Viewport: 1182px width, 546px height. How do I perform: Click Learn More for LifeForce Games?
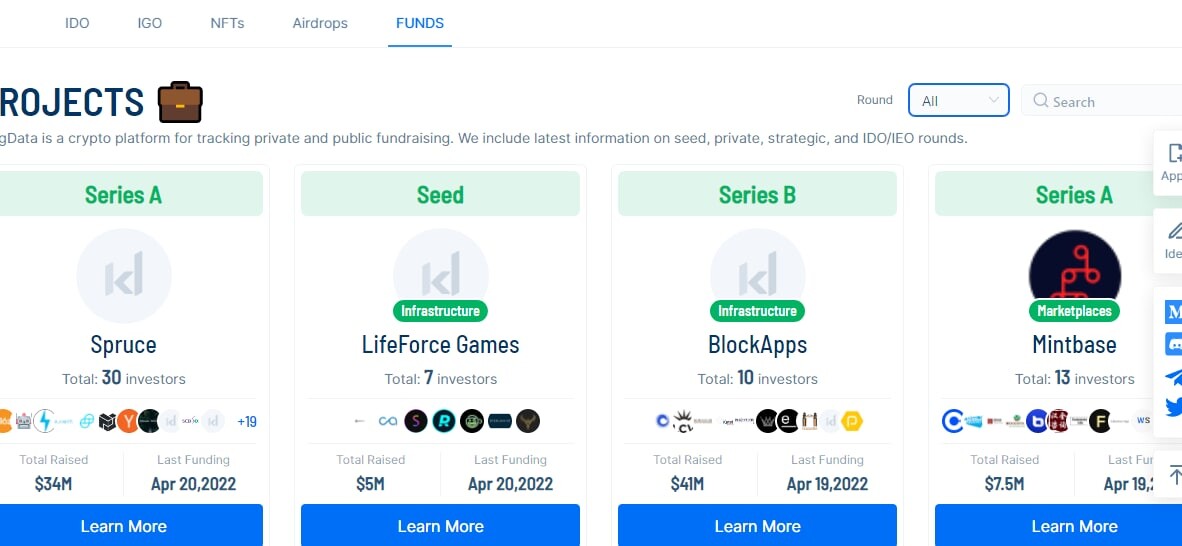(440, 526)
